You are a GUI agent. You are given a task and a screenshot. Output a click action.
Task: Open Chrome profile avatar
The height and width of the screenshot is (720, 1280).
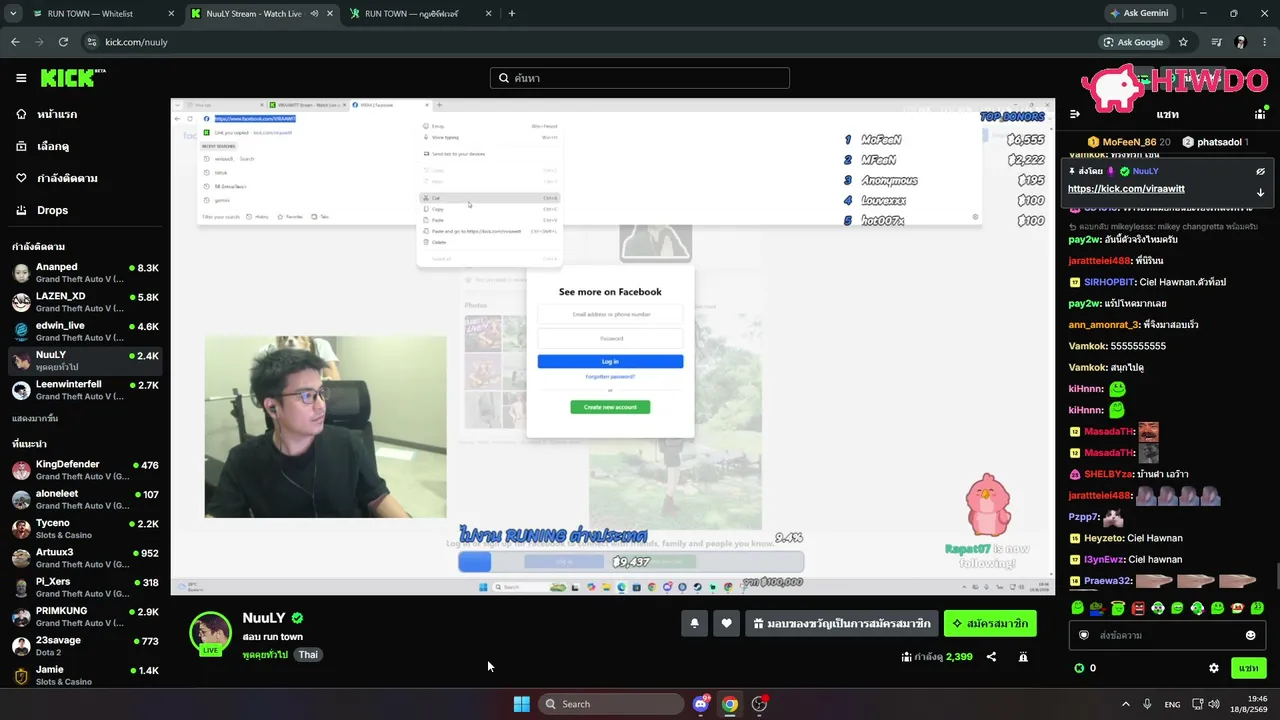click(x=1241, y=42)
